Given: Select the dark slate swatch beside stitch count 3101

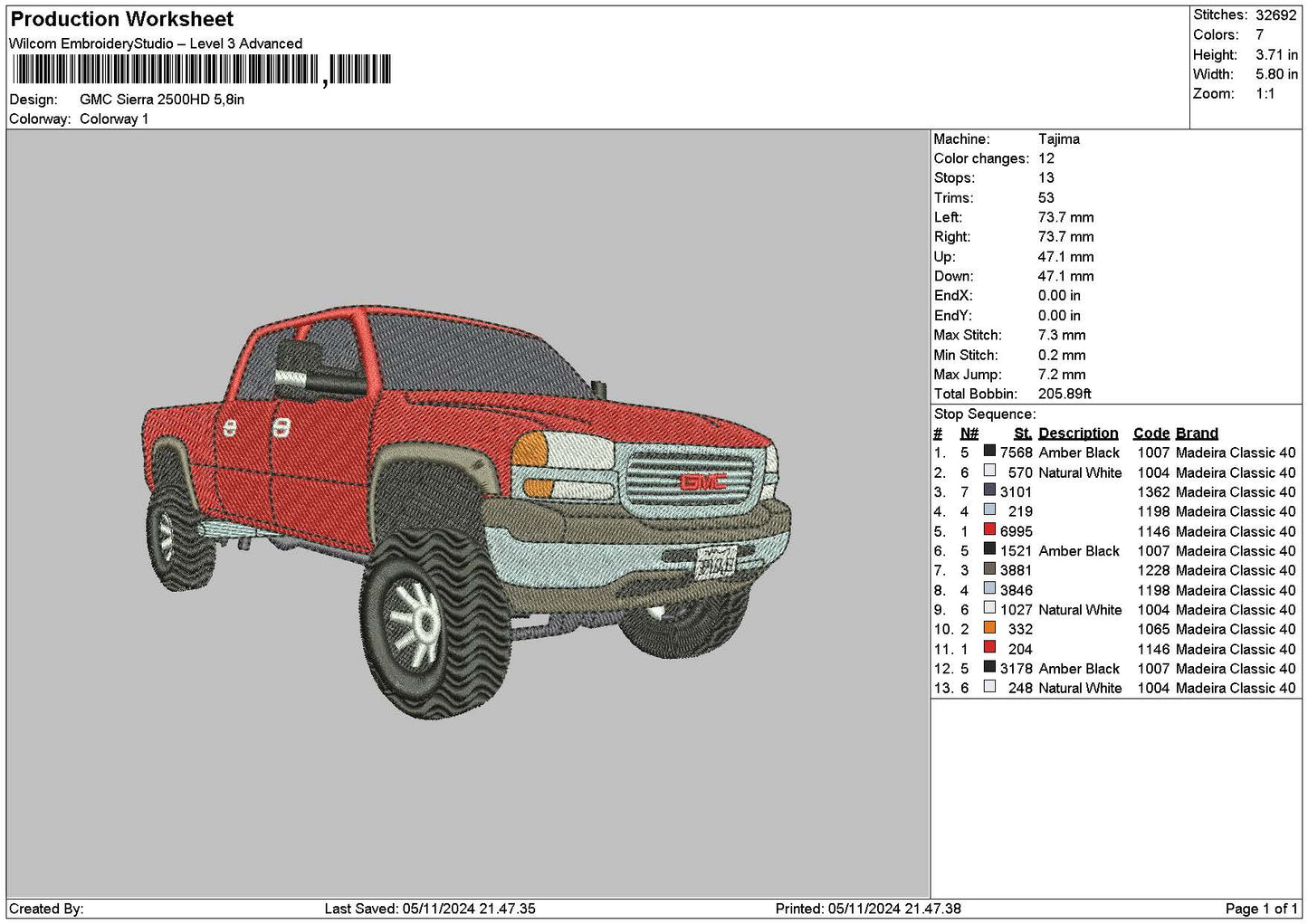Looking at the screenshot, I should click(989, 491).
